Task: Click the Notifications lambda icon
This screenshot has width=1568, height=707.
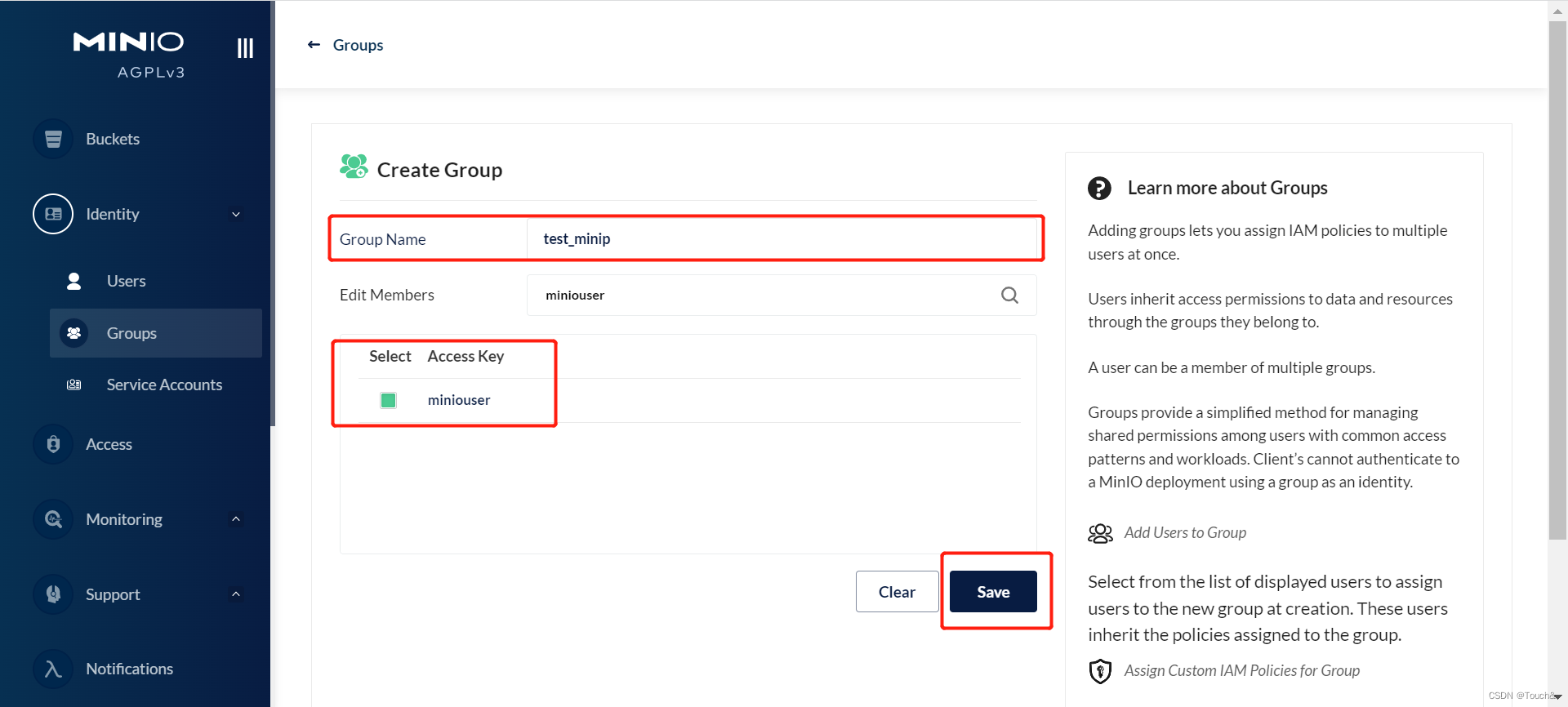Action: pyautogui.click(x=53, y=669)
